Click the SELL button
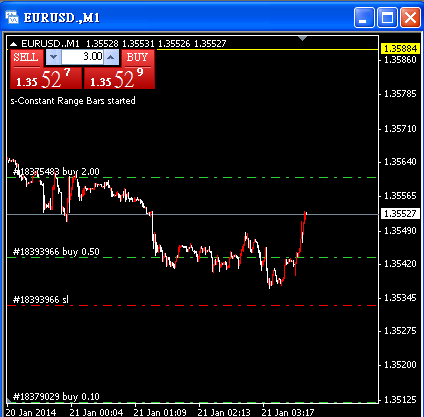The width and height of the screenshot is (424, 417). (27, 58)
